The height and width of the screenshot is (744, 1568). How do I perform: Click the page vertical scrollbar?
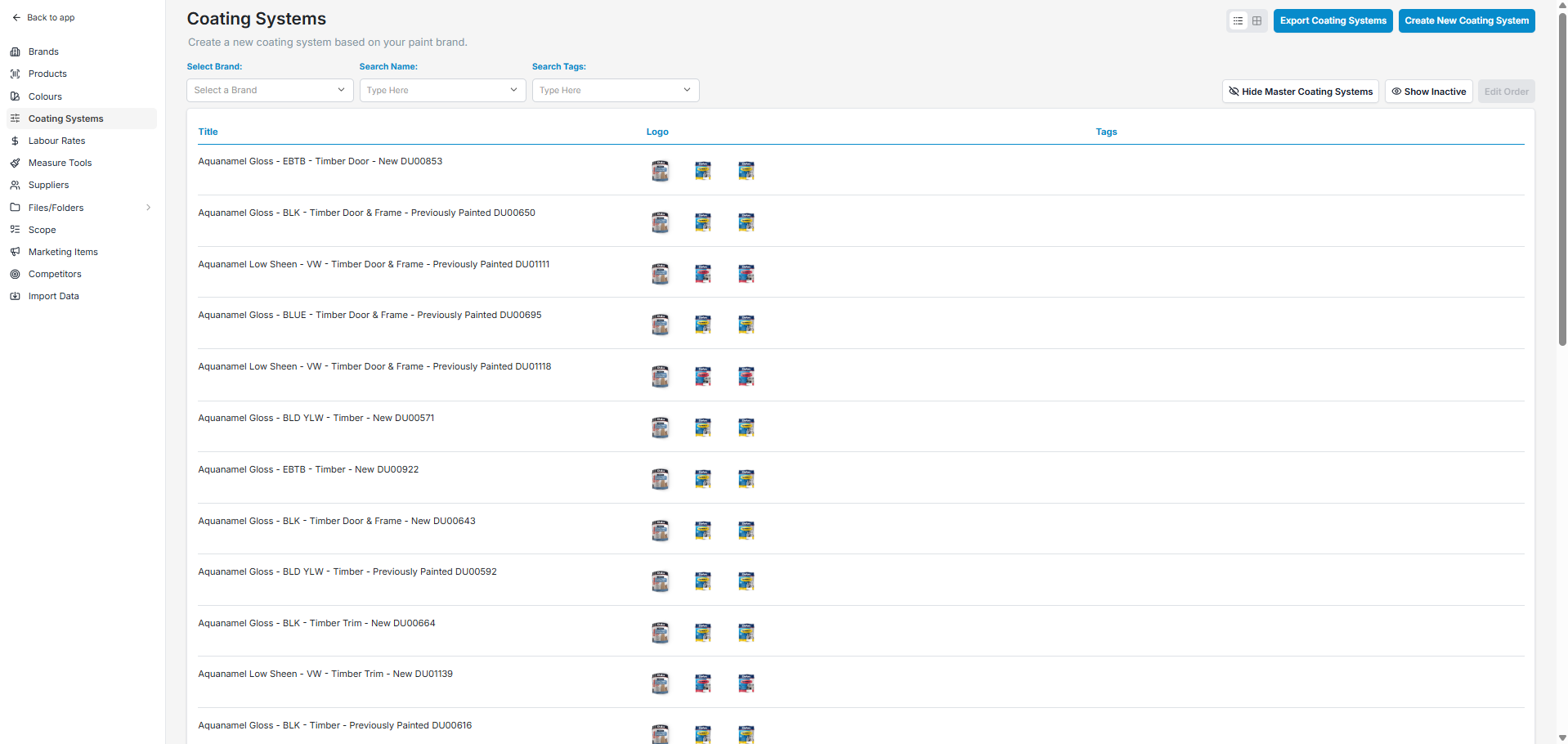pos(1562,180)
